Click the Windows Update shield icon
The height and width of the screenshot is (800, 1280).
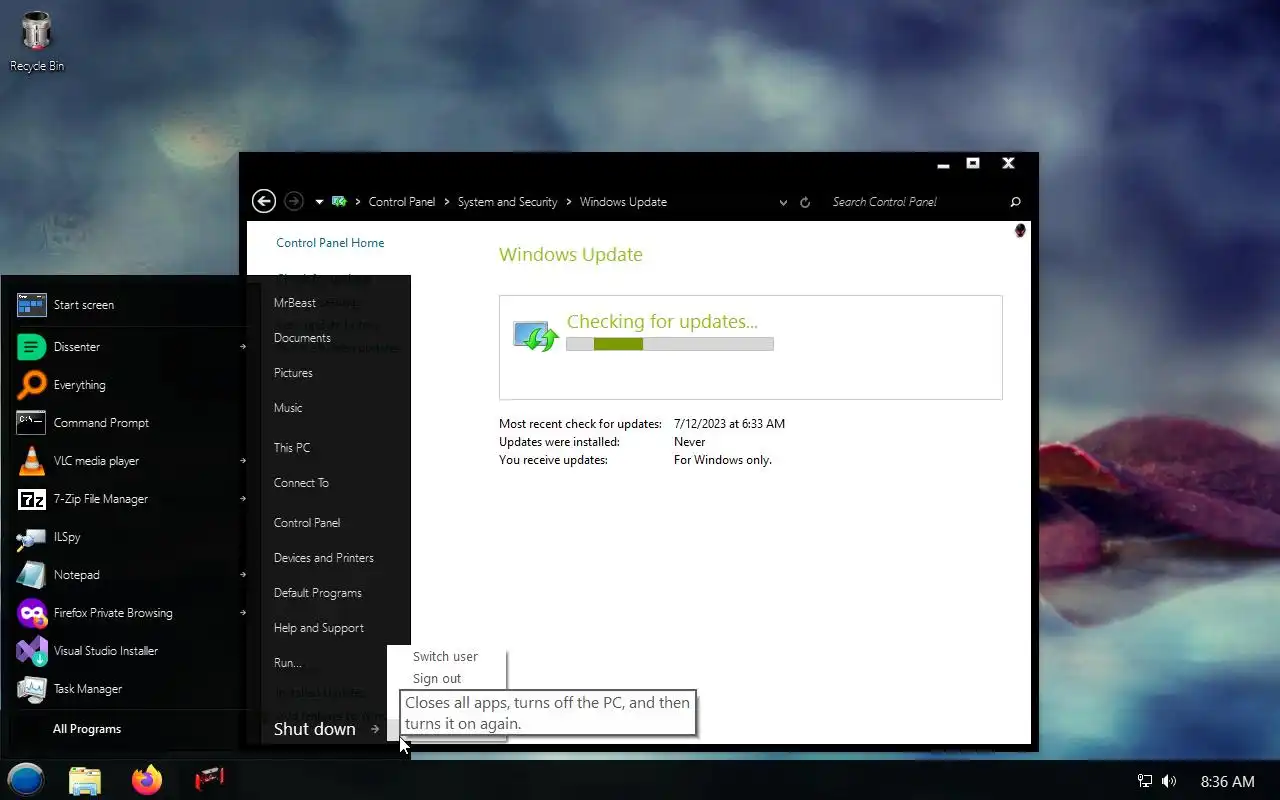tap(536, 335)
